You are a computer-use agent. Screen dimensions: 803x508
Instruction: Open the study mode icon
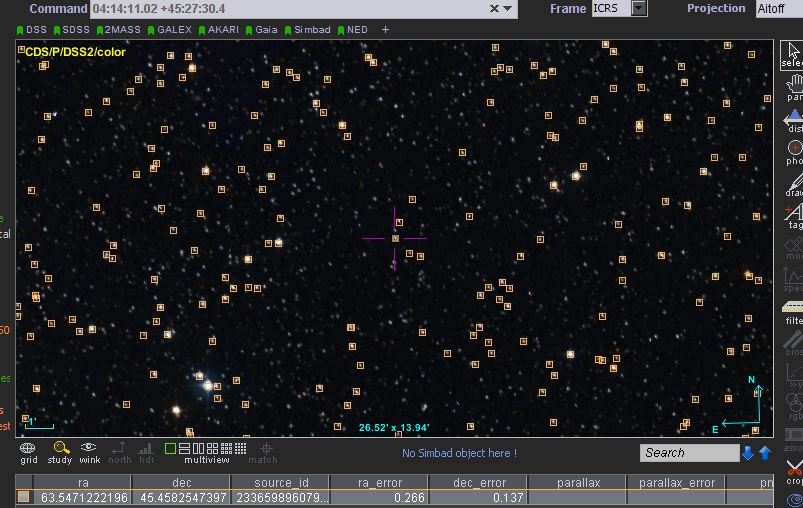[61, 449]
